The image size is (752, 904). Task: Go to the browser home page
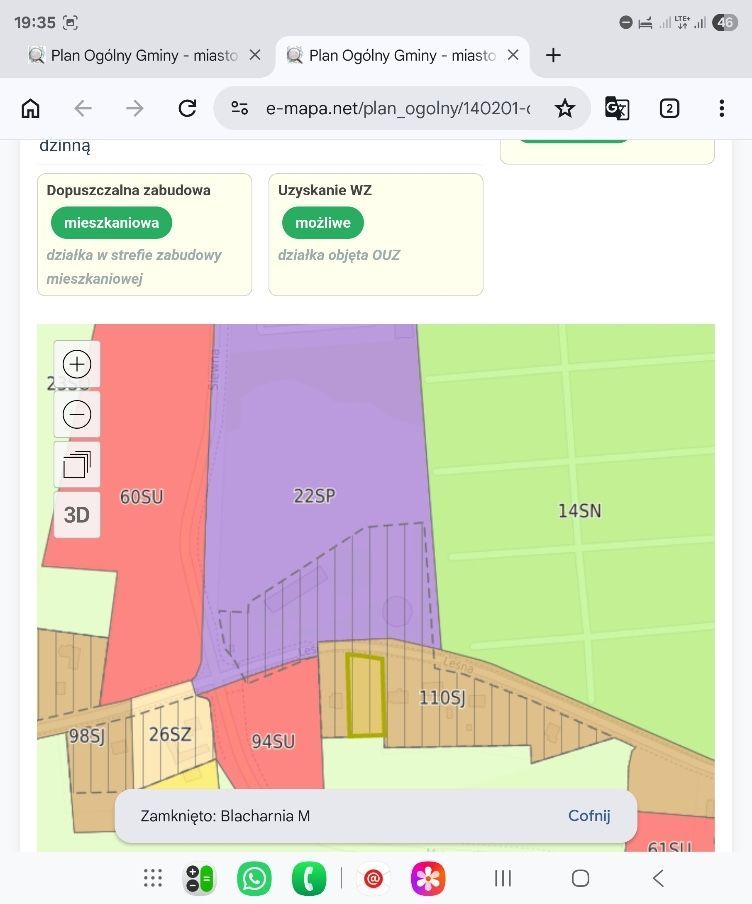(x=31, y=108)
